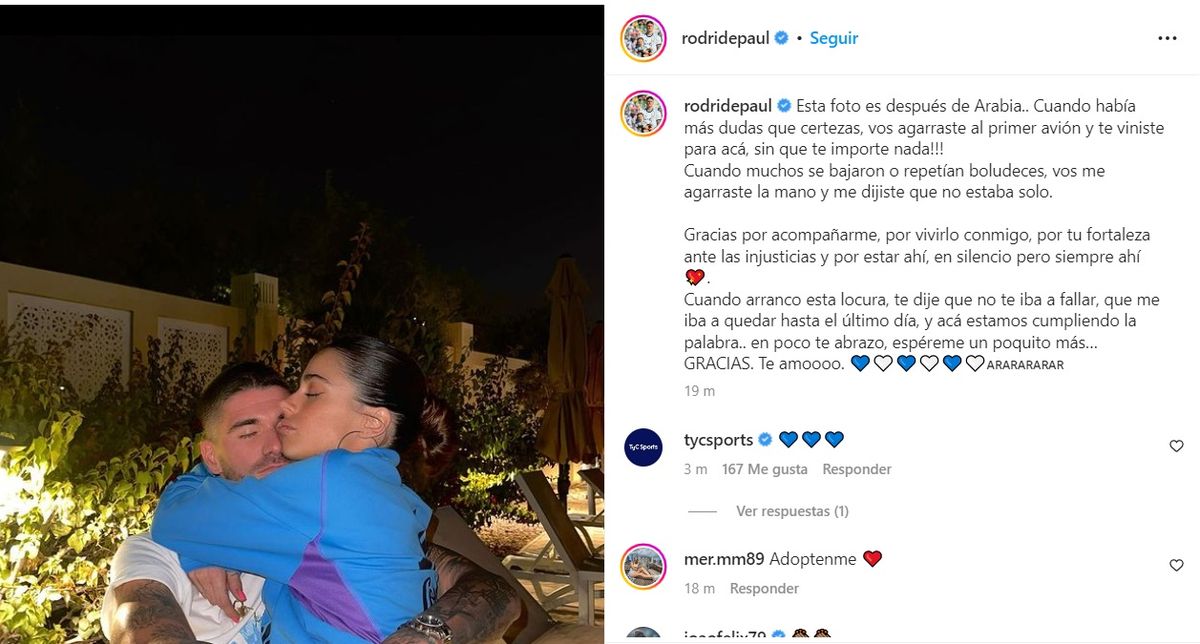
Task: Open the TyC Sports profile avatar
Action: 643,447
